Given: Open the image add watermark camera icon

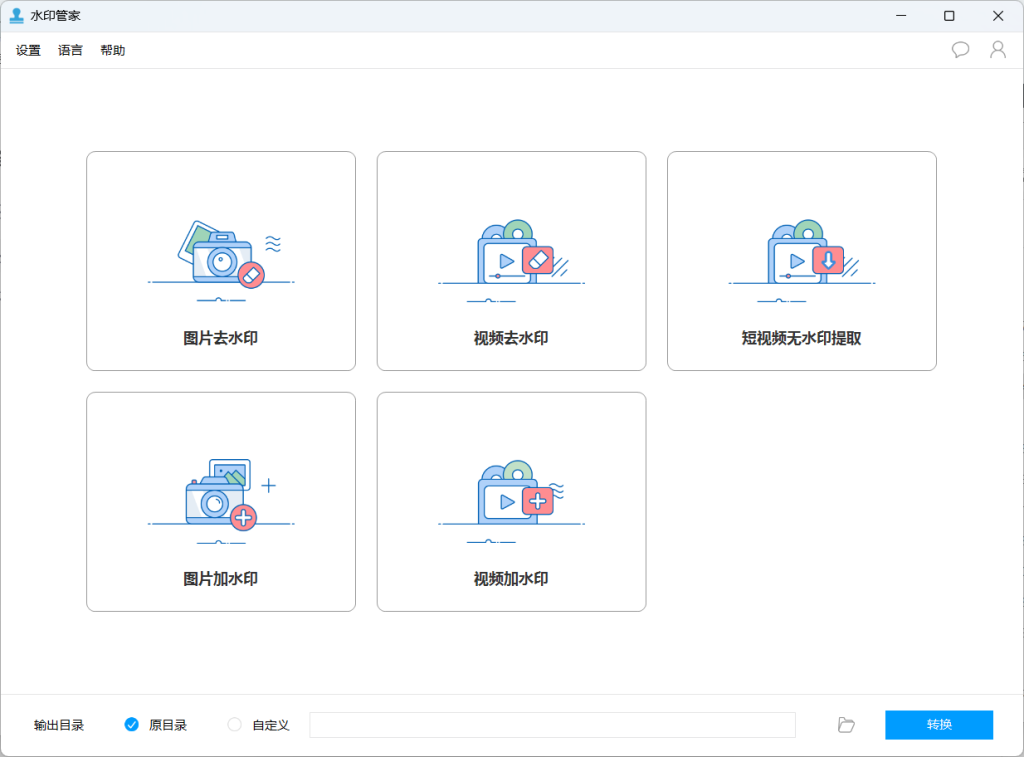Looking at the screenshot, I should pyautogui.click(x=221, y=495).
